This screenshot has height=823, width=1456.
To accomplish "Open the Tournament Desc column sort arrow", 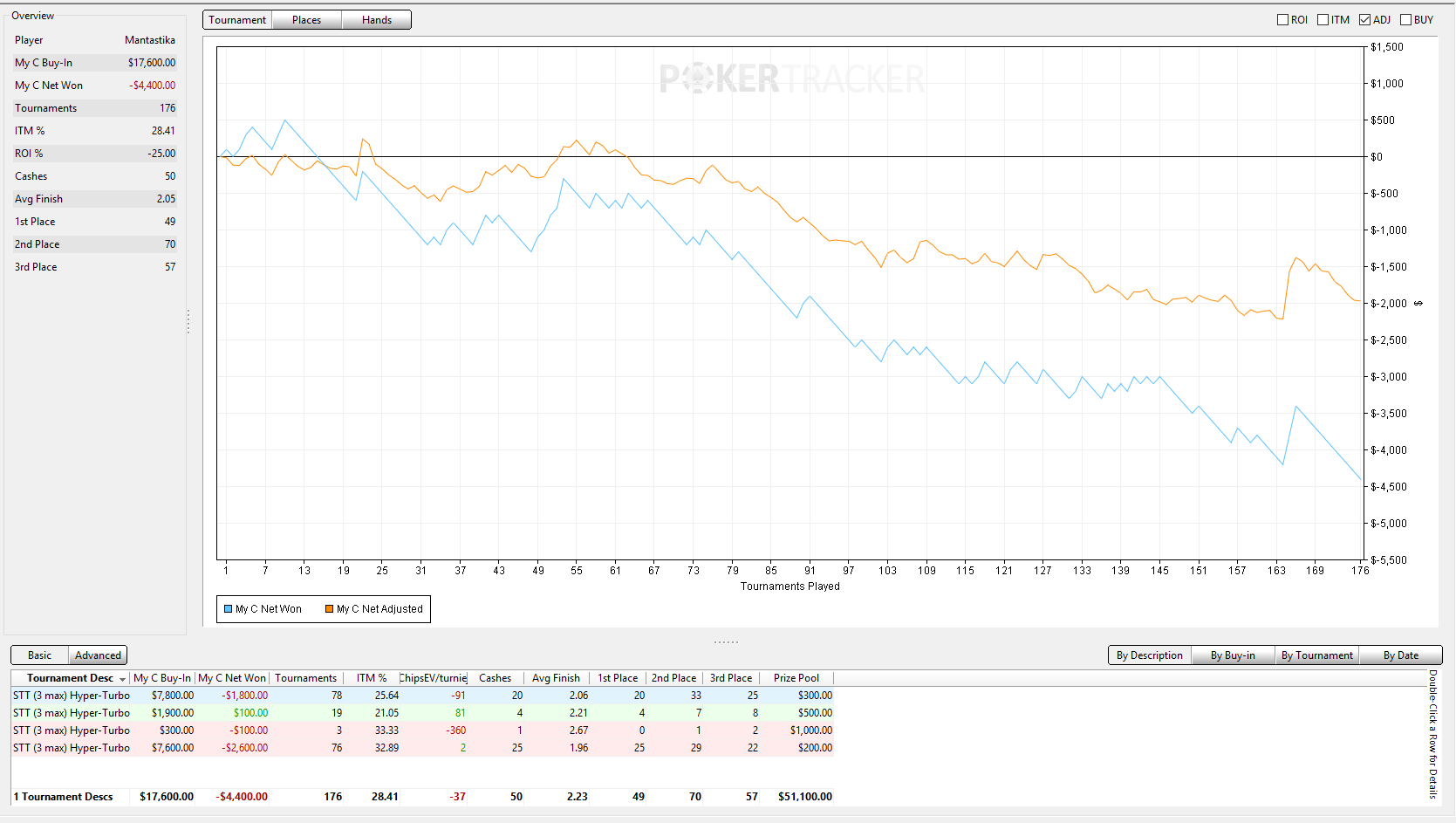I will pos(123,679).
